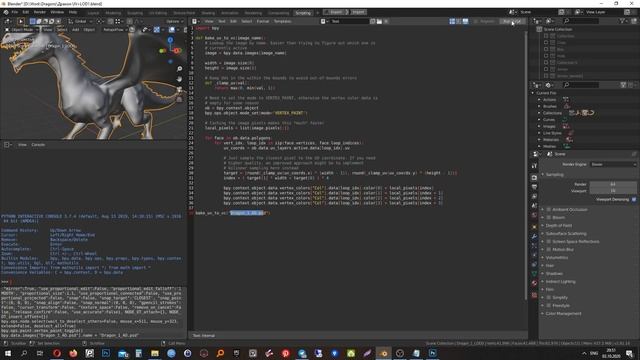Click the outliner filter funnel icon
Screen dimensions: 640x360
pos(622,21)
